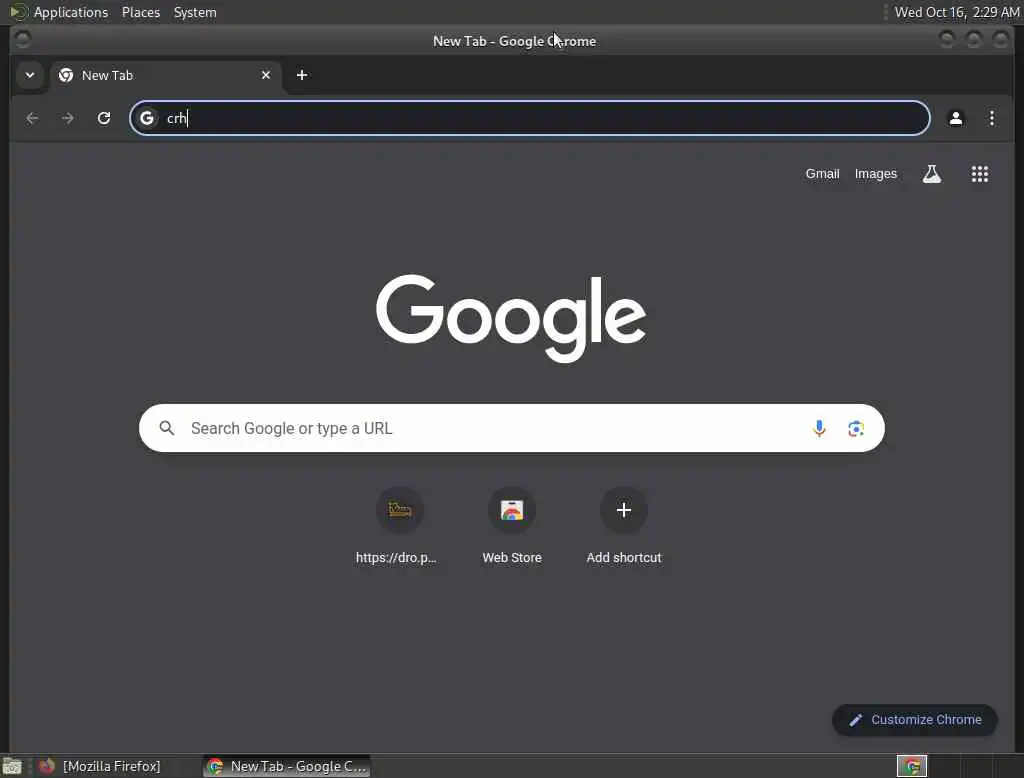Viewport: 1024px width, 778px height.
Task: Open the Places menu
Action: point(141,12)
